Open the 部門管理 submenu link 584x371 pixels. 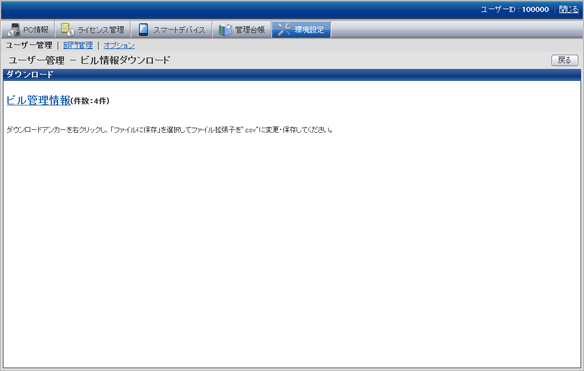[78, 45]
